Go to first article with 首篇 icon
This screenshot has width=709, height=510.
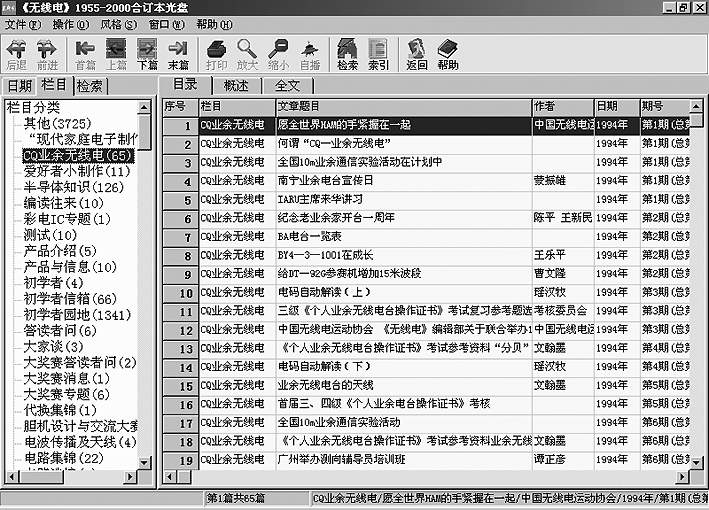tap(85, 54)
